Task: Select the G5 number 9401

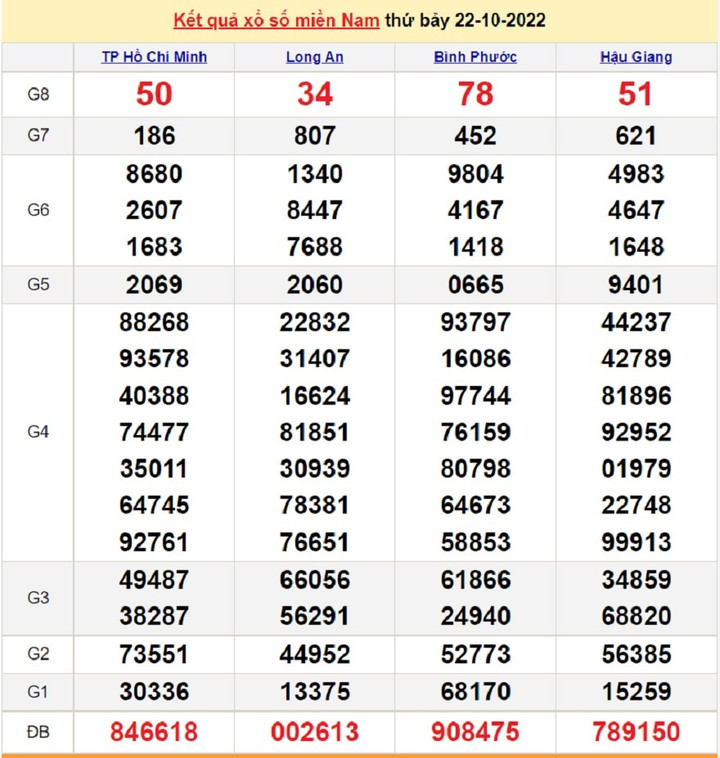Action: 636,285
